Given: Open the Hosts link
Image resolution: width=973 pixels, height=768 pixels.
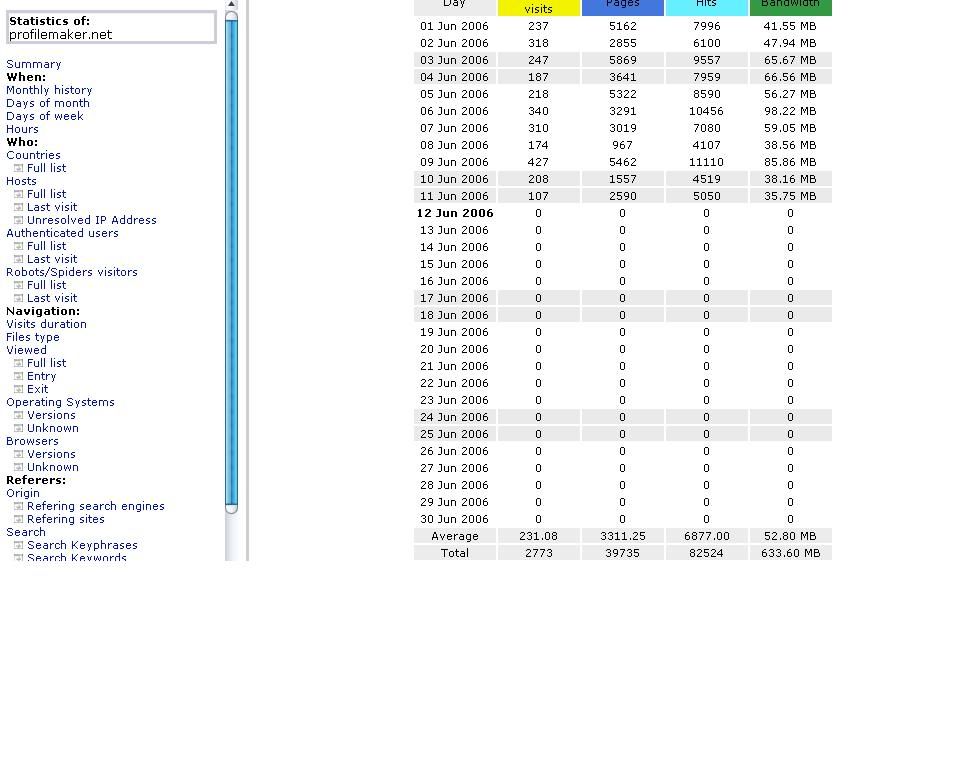Looking at the screenshot, I should pyautogui.click(x=21, y=181).
